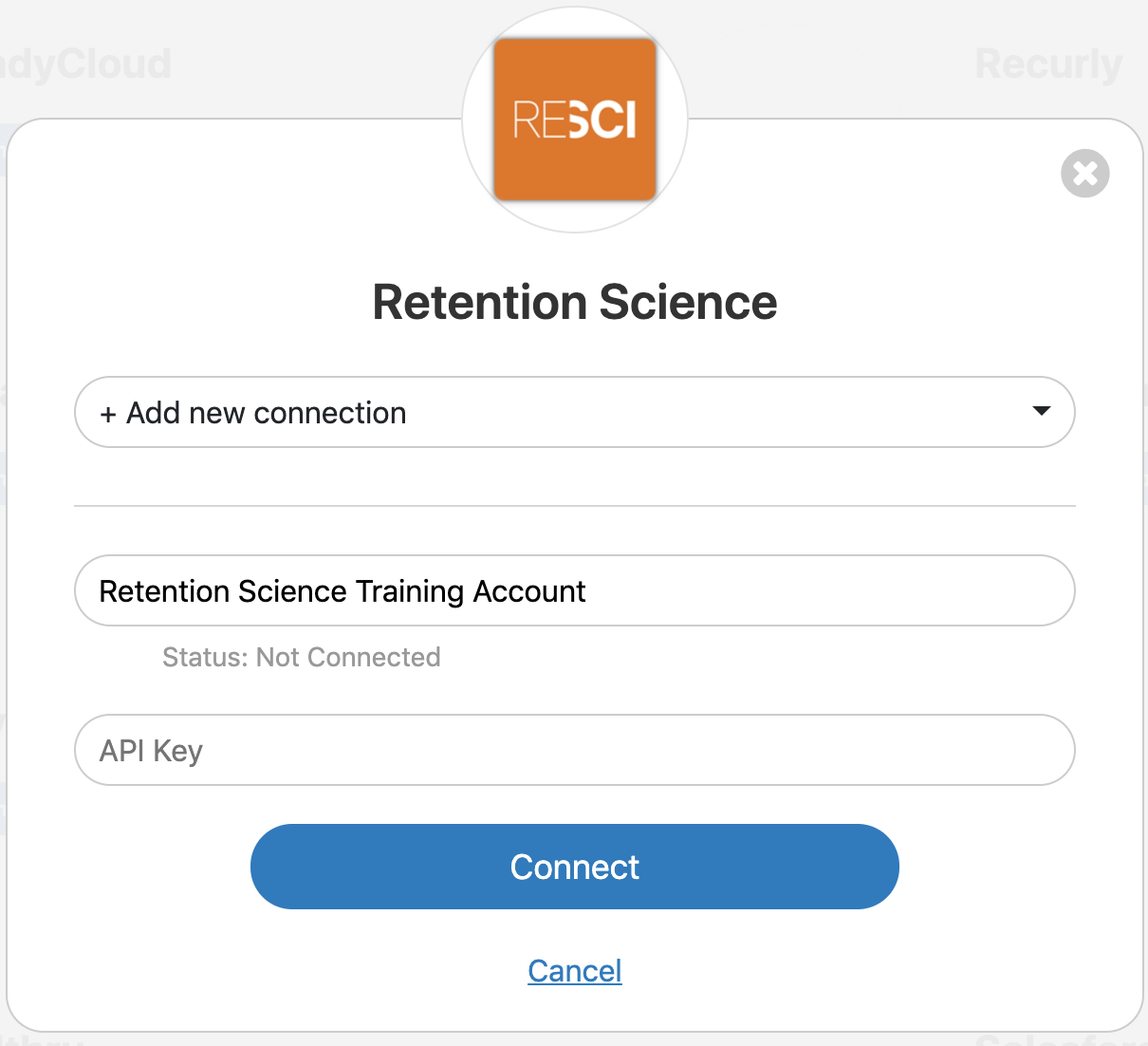Click the Cancel link
Viewport: 1148px width, 1046px height.
click(x=574, y=970)
